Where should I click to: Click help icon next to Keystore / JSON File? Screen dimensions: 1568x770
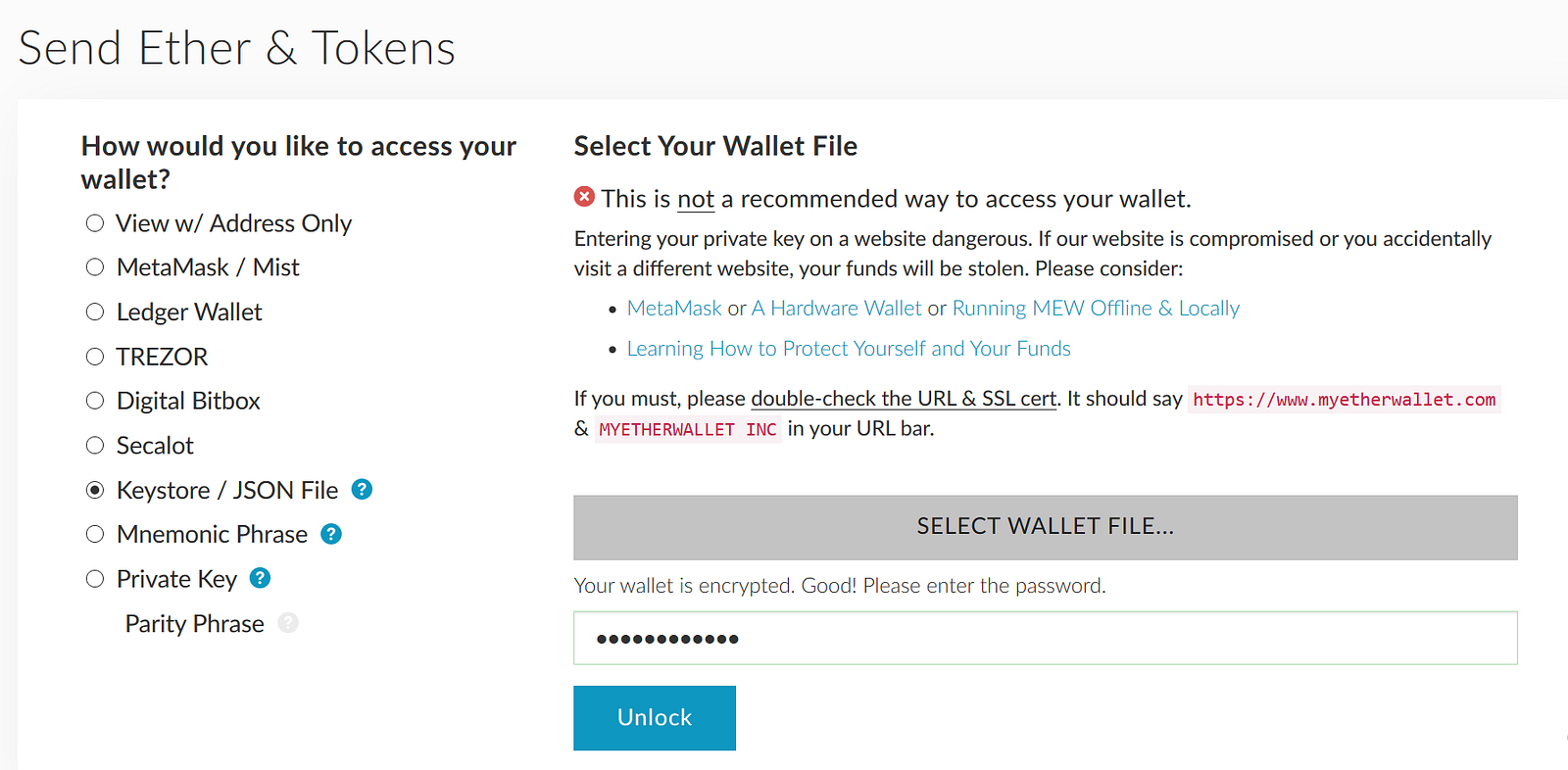tap(362, 489)
